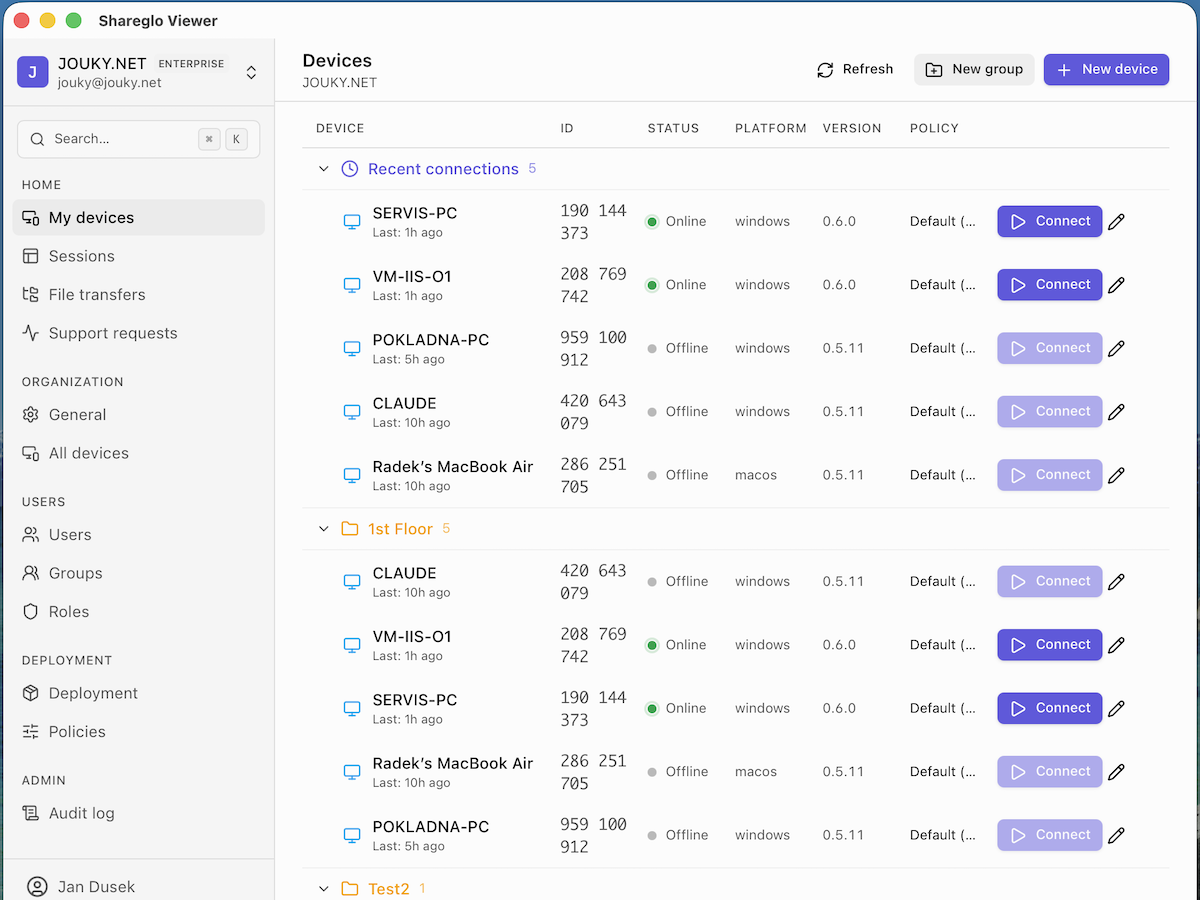Image resolution: width=1200 pixels, height=900 pixels.
Task: Collapse the Test2 group
Action: (x=323, y=888)
